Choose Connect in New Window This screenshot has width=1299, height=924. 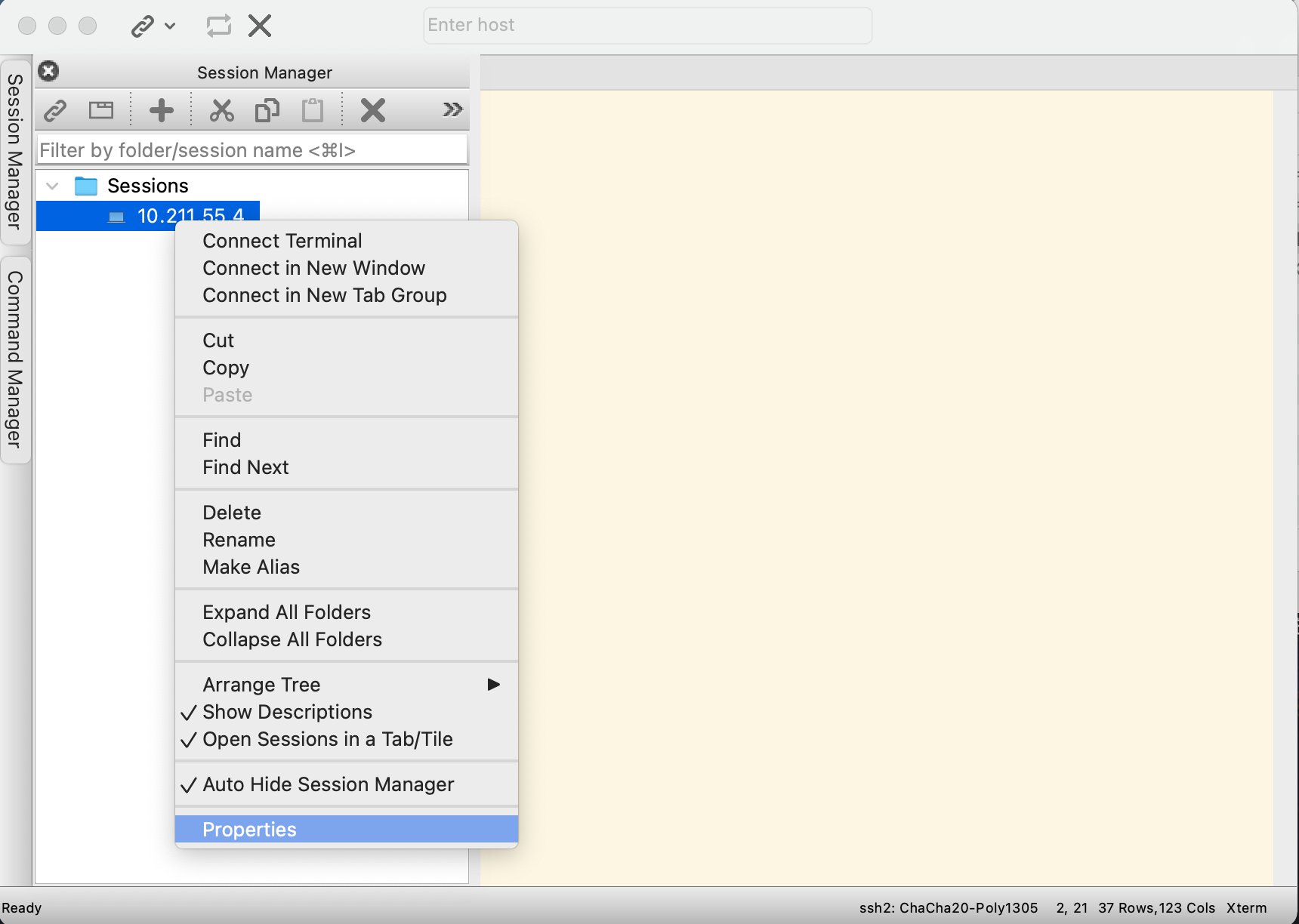(x=313, y=268)
